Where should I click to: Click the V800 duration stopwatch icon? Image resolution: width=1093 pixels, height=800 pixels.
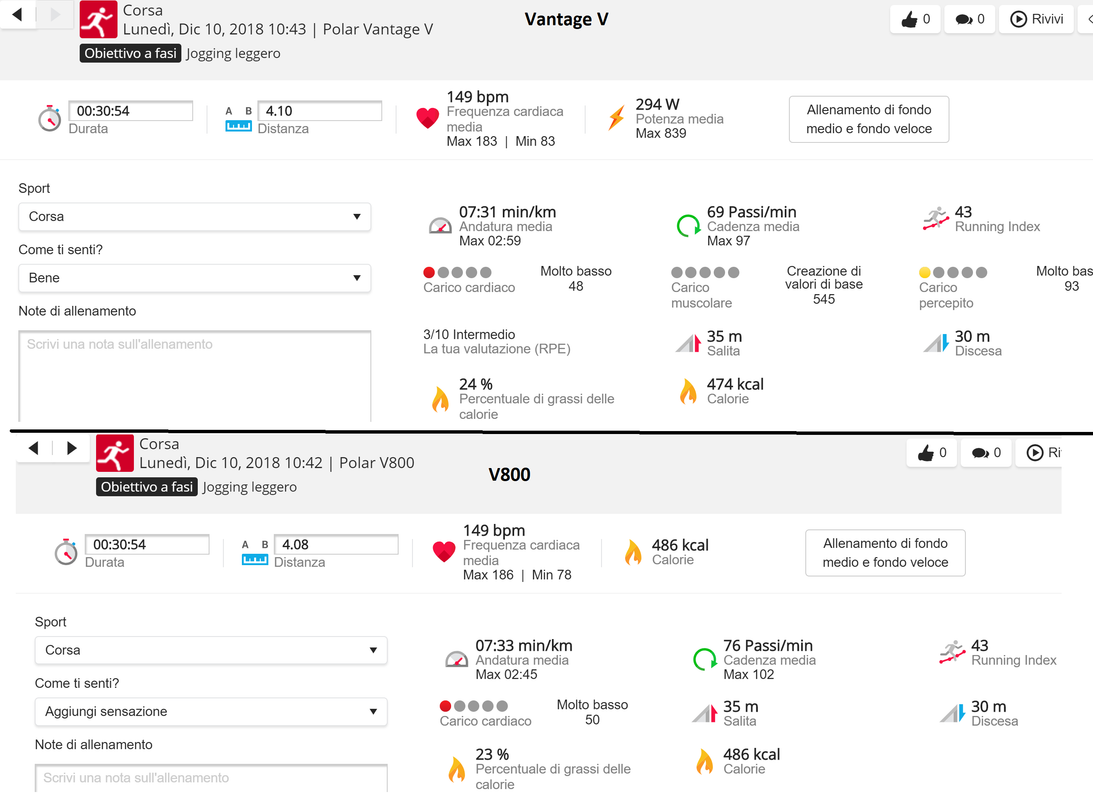66,552
